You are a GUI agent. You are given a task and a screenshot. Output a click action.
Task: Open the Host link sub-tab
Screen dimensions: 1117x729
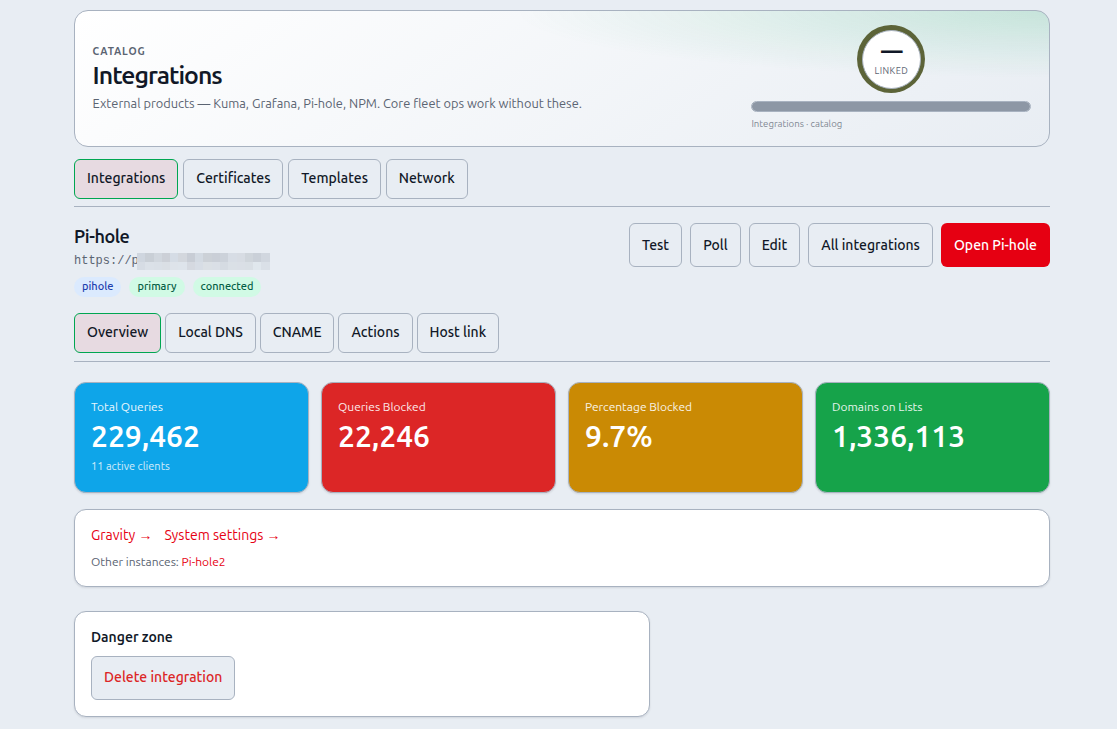click(x=457, y=332)
